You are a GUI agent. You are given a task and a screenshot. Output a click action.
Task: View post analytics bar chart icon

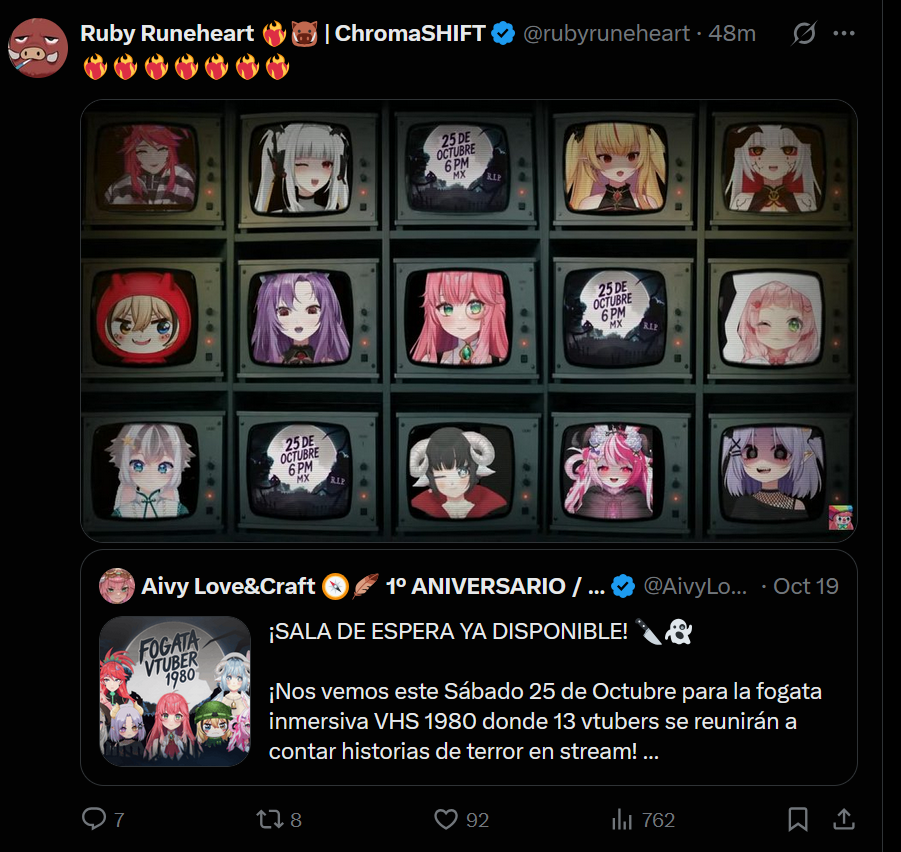[x=622, y=819]
